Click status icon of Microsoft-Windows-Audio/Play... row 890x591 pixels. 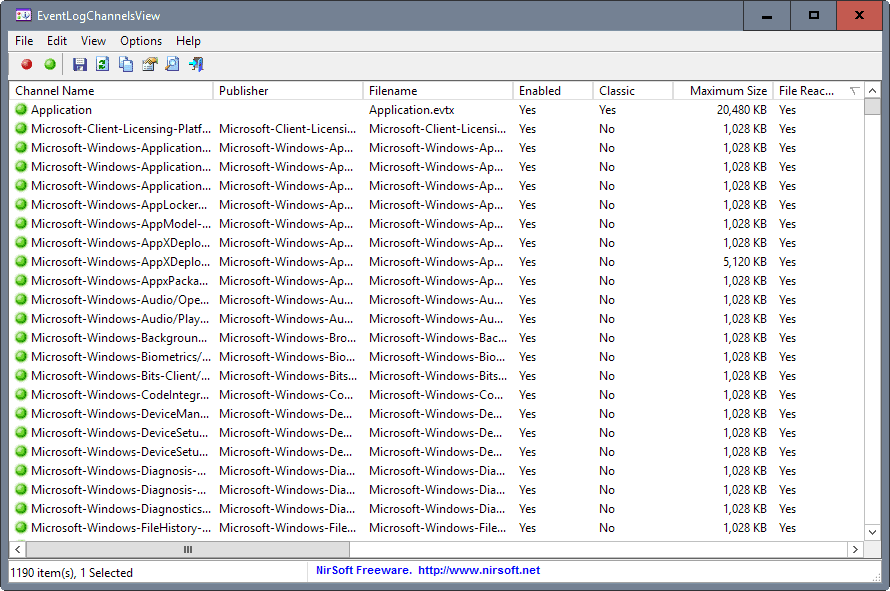pos(21,318)
